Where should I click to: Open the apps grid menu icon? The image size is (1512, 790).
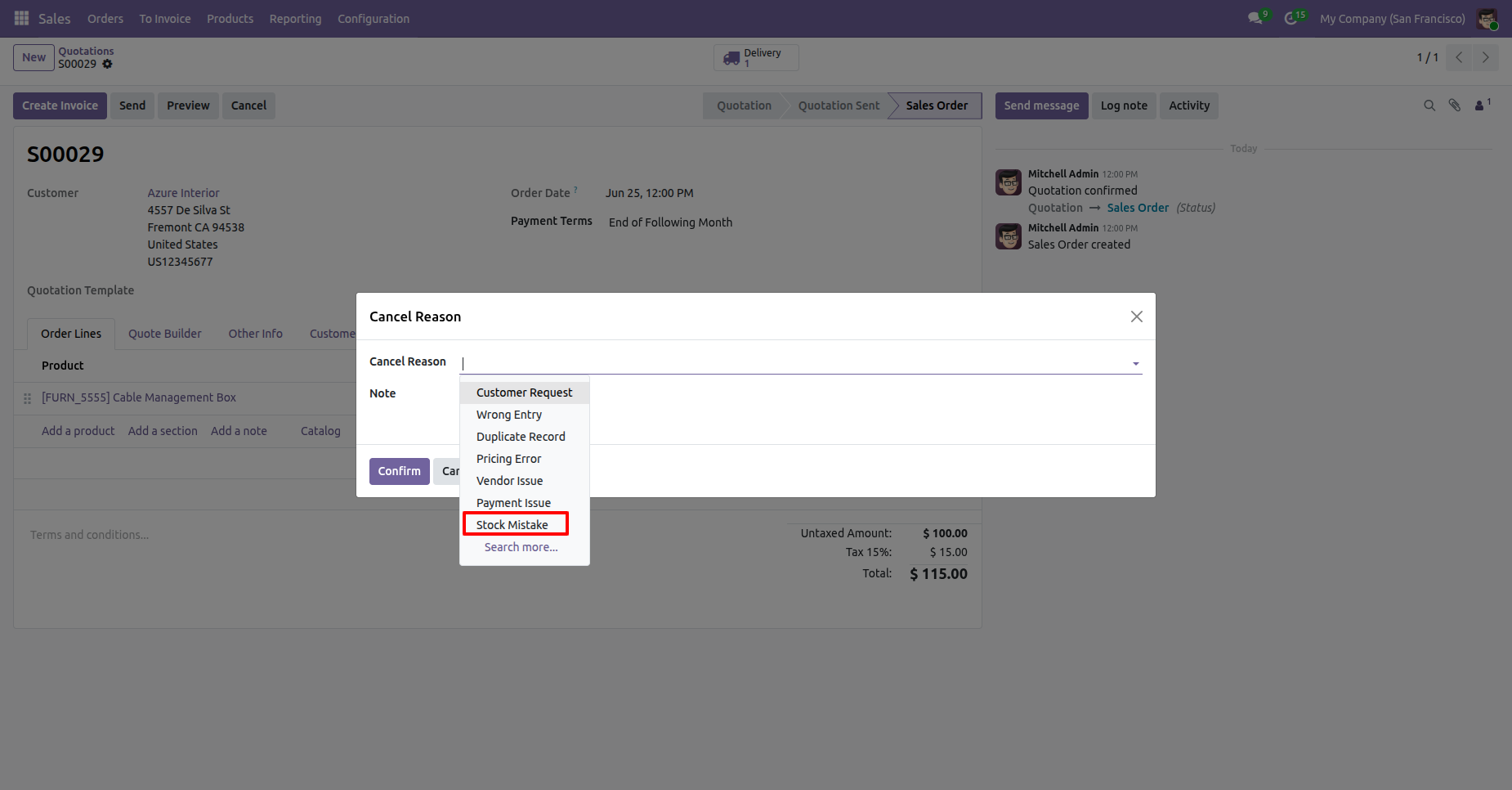coord(21,18)
